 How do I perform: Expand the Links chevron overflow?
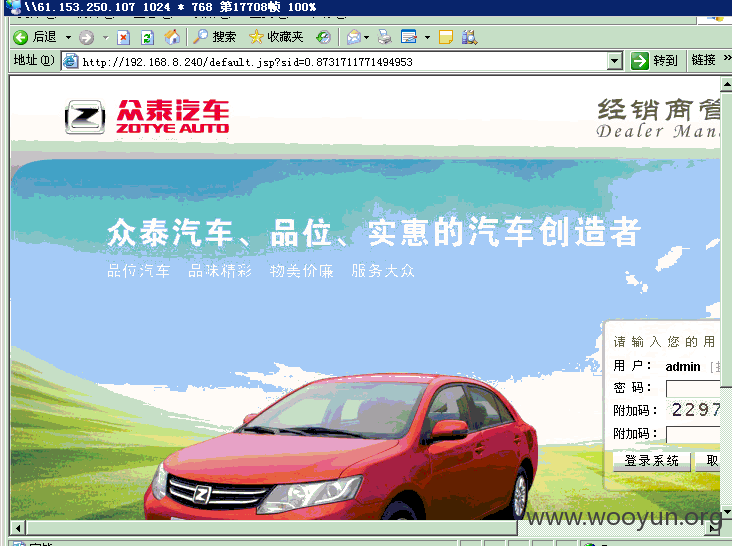726,58
